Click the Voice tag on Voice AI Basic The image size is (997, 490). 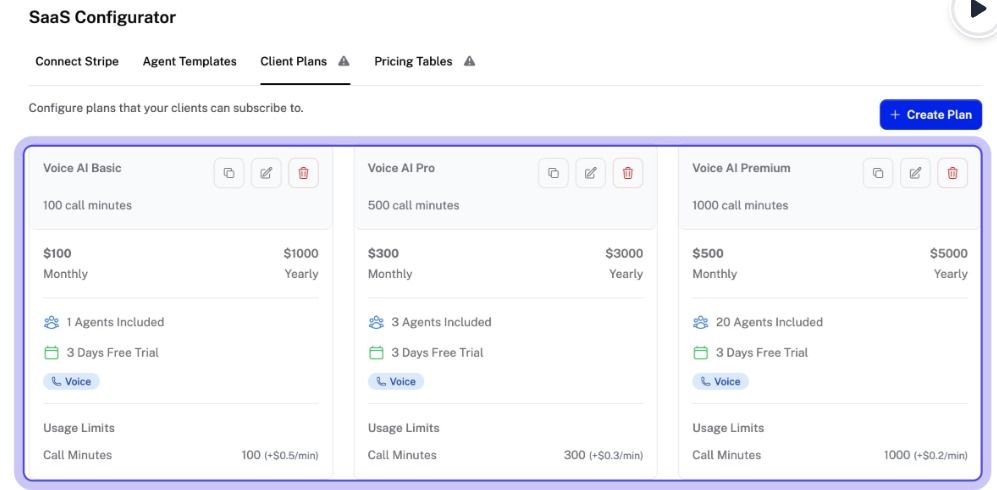click(72, 381)
